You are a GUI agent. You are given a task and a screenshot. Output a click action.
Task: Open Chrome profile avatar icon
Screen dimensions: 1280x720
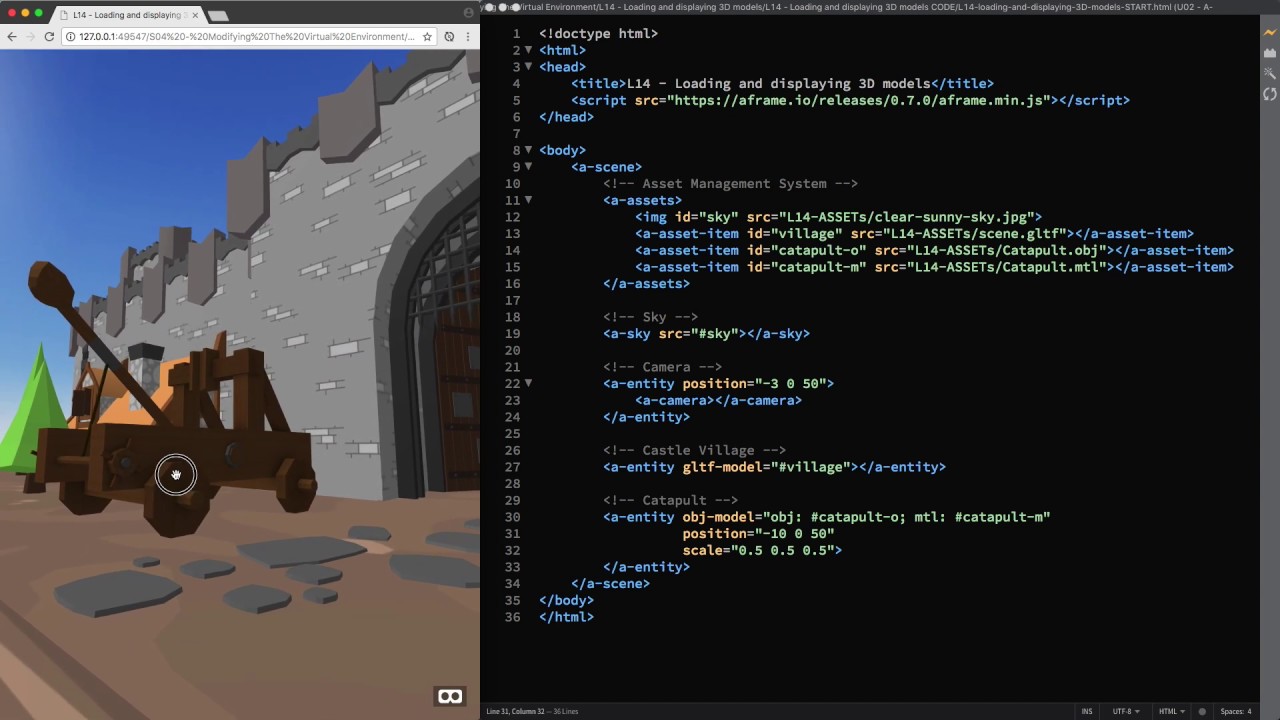[x=468, y=13]
